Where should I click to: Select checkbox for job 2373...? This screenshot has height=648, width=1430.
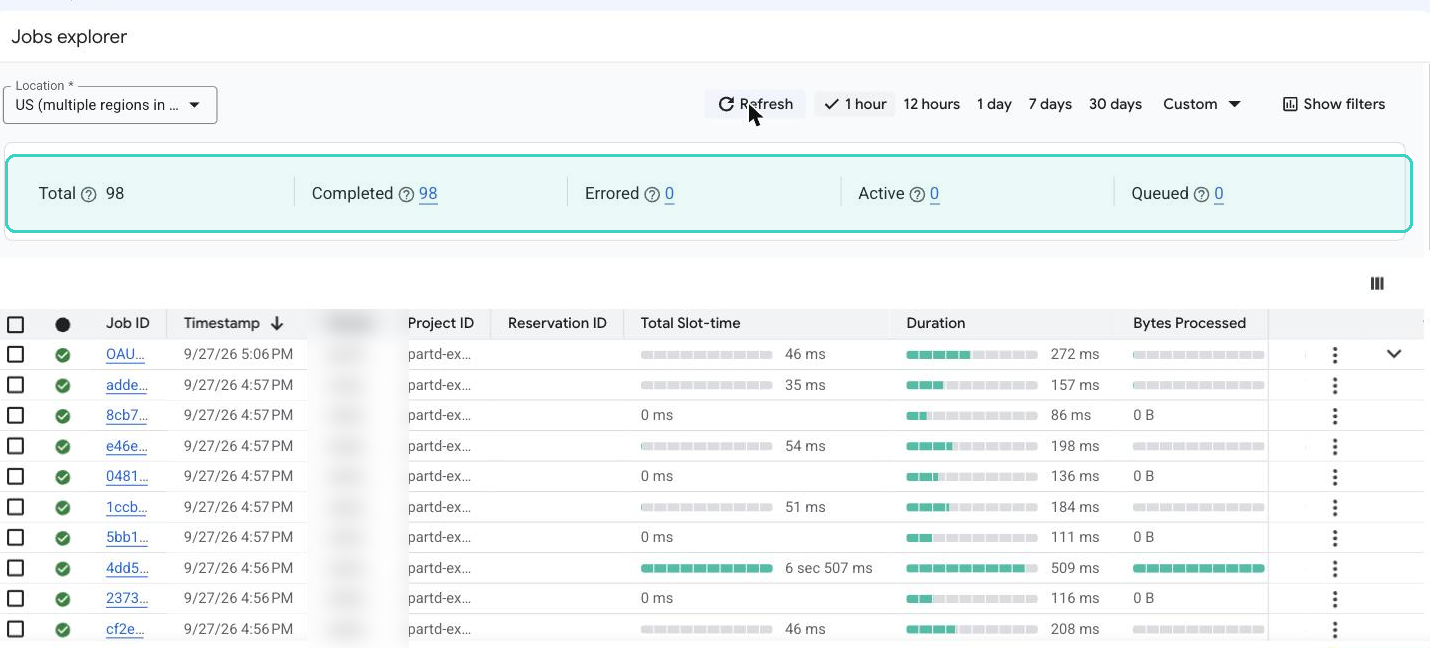[x=15, y=598]
